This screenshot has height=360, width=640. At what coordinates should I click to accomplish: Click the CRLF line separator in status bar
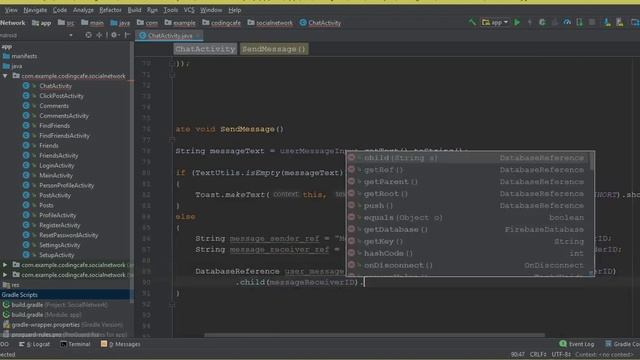pos(538,355)
